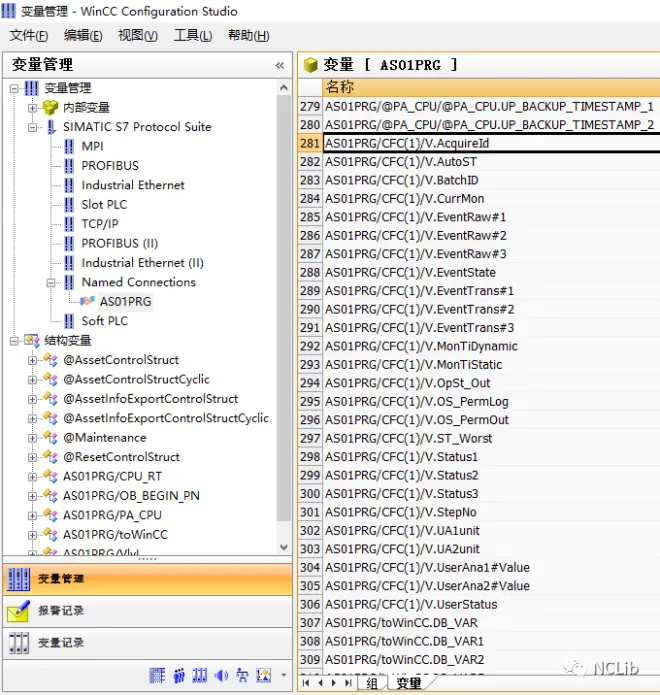Viewport: 660px width, 695px height.
Task: Expand the 内部变量 tree node
Action: tap(32, 108)
